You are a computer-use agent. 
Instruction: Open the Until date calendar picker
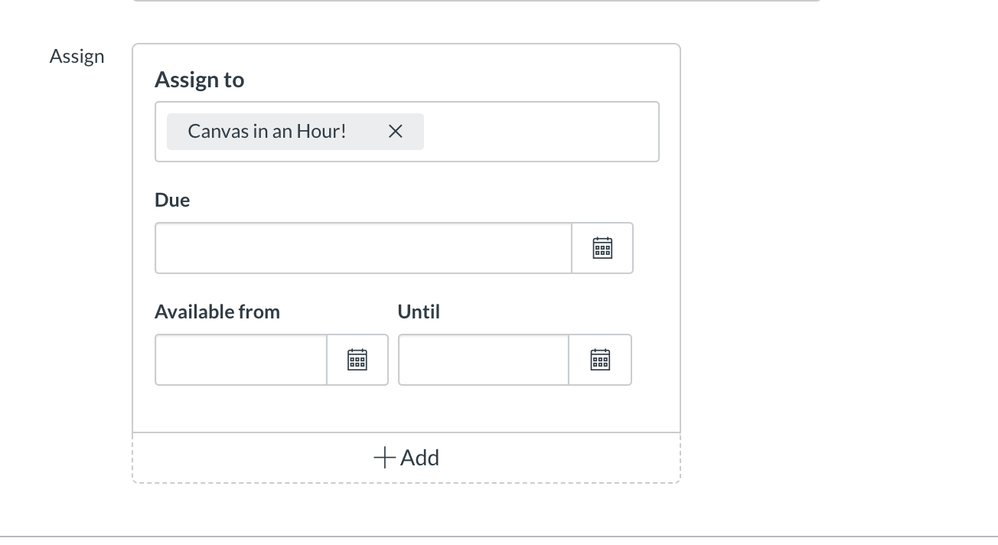[600, 360]
